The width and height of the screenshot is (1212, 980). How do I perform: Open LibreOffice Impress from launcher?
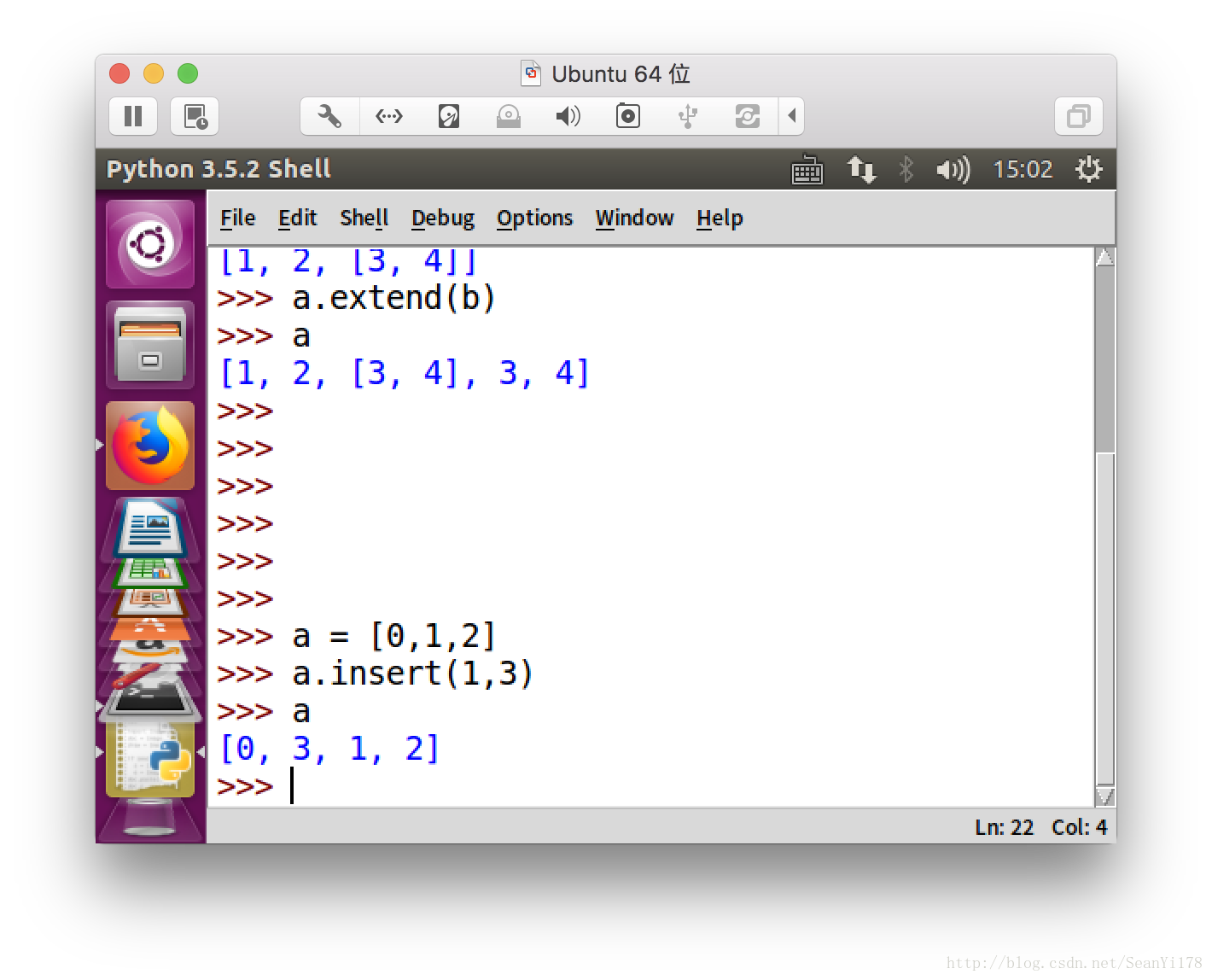150,602
